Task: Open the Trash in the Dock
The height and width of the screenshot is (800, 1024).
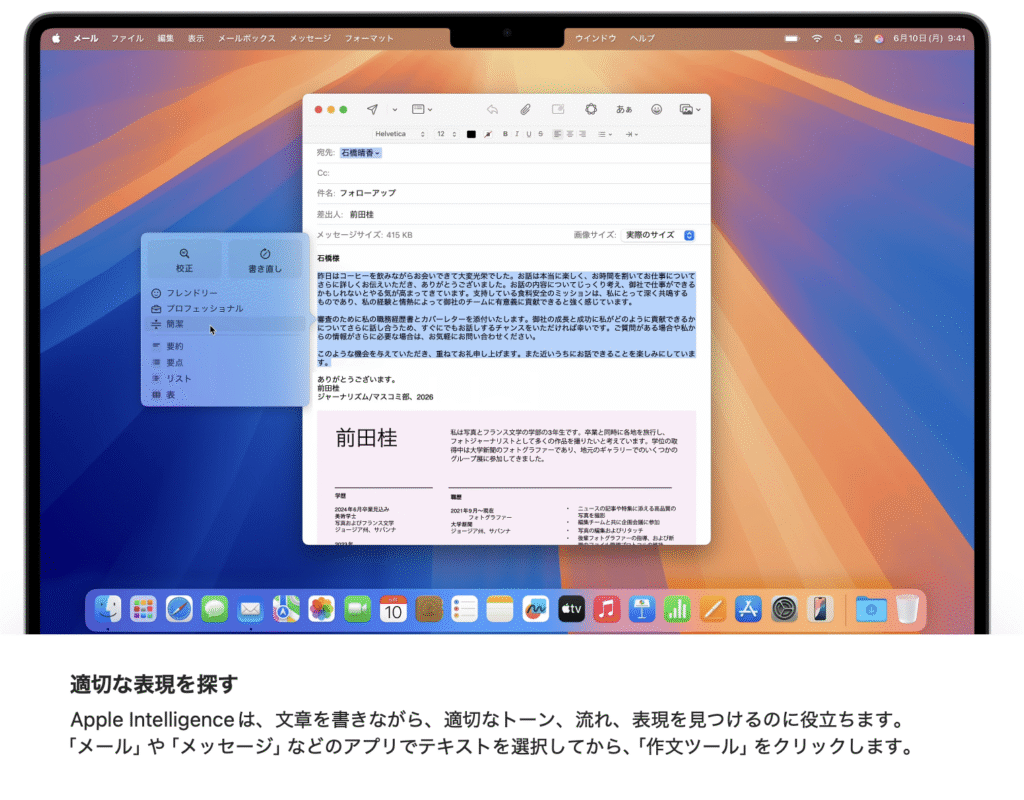Action: [907, 609]
